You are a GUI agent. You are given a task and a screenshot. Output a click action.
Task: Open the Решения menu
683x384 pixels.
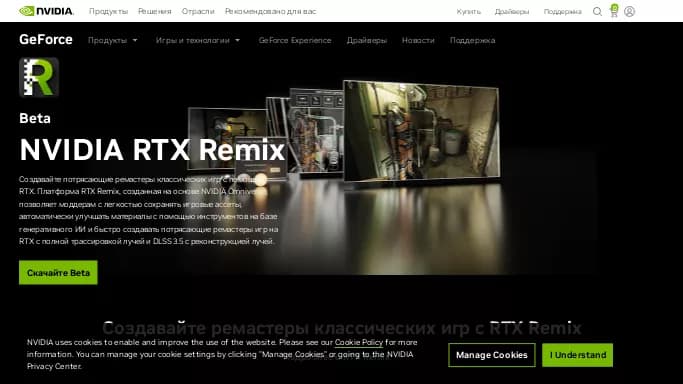(155, 11)
